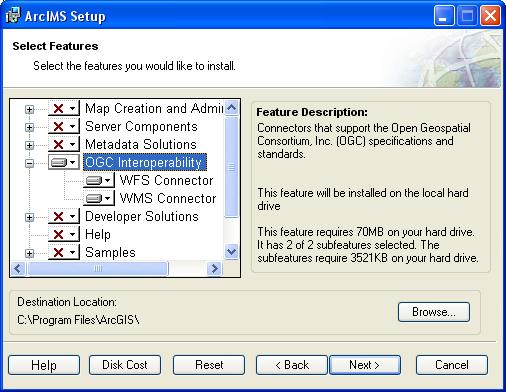
Task: Open the Disk Cost dialog
Action: (125, 365)
